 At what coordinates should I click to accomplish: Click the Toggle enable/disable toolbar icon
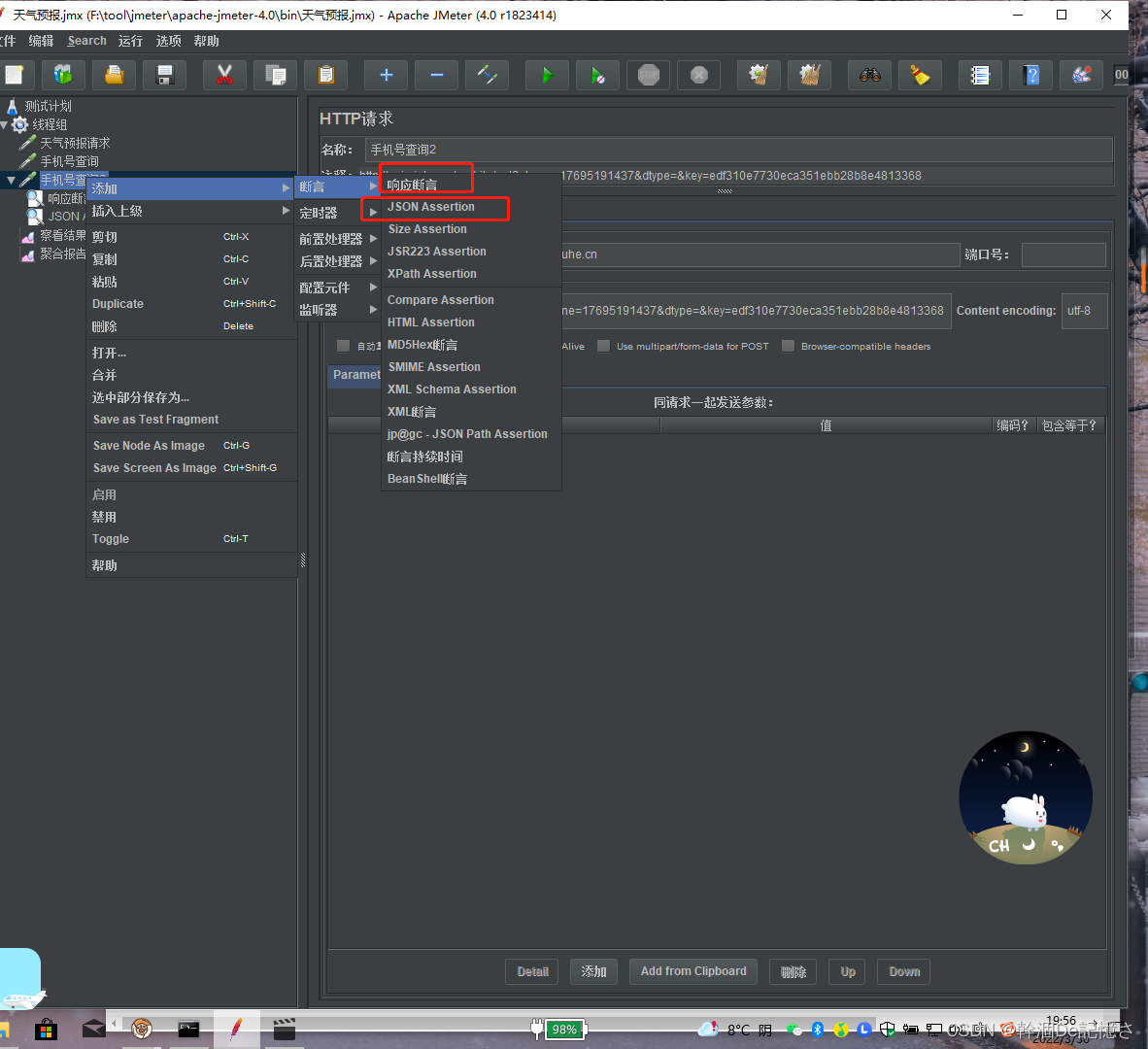click(488, 75)
